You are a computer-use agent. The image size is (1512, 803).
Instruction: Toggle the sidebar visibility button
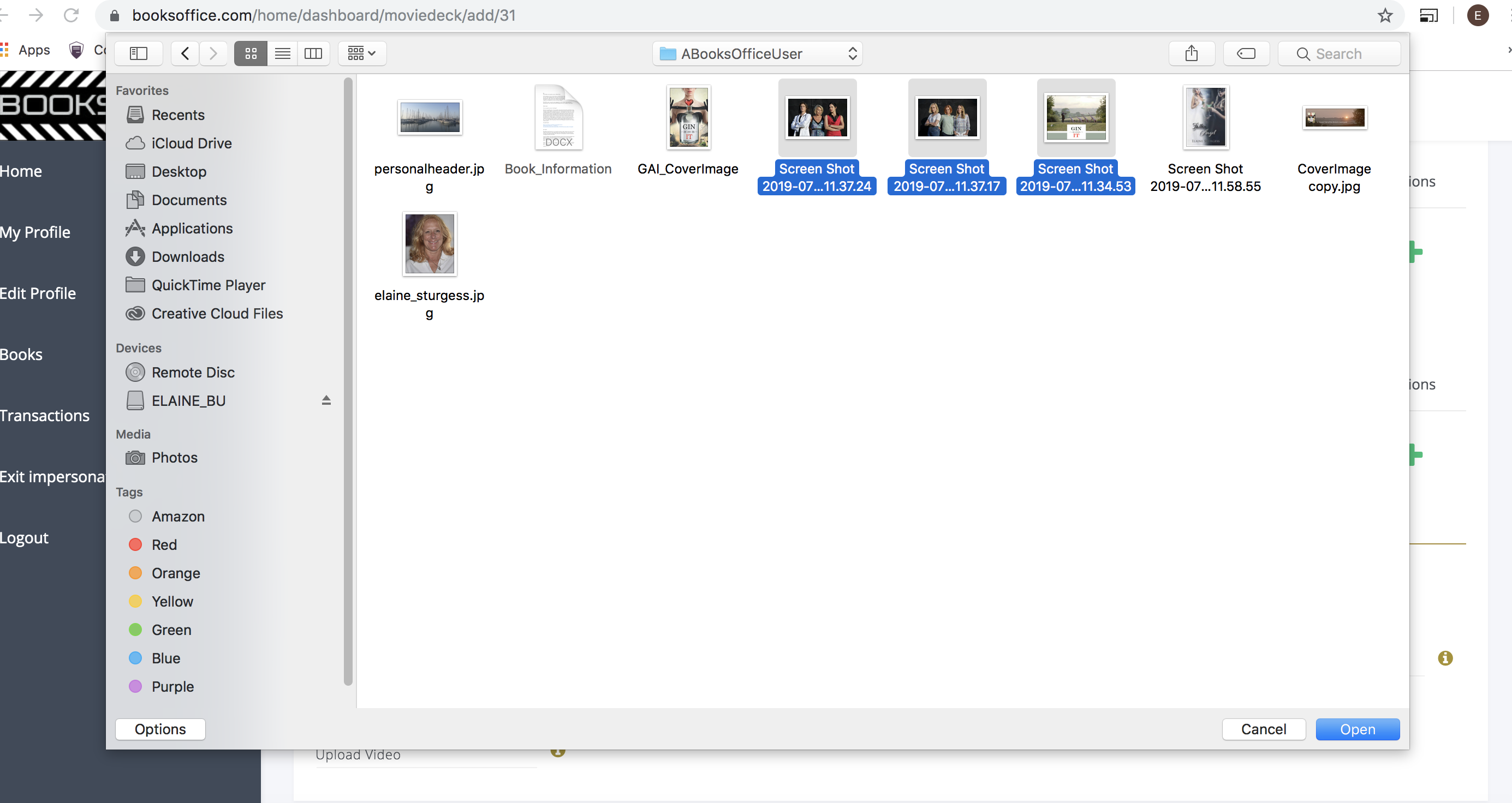coord(138,53)
